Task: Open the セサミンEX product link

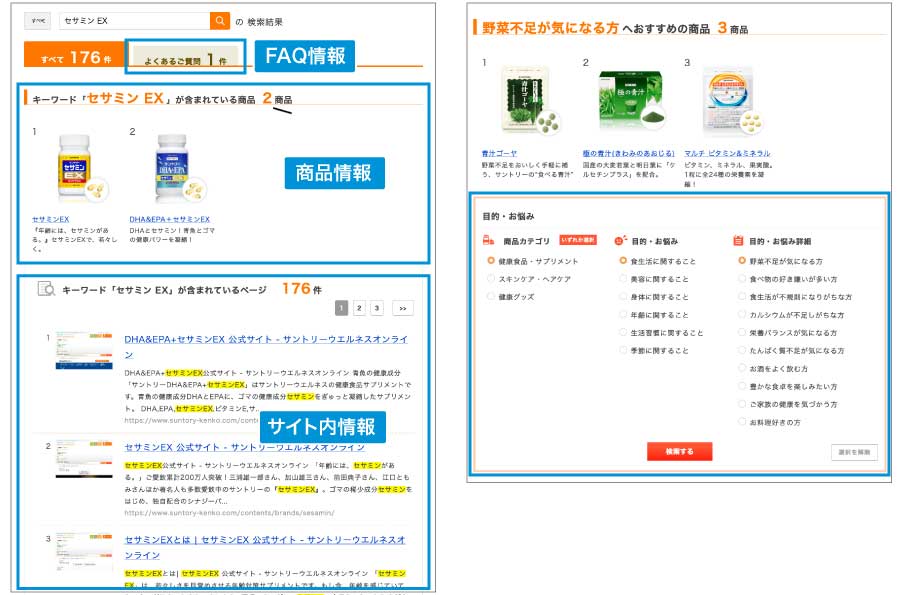Action: click(51, 219)
